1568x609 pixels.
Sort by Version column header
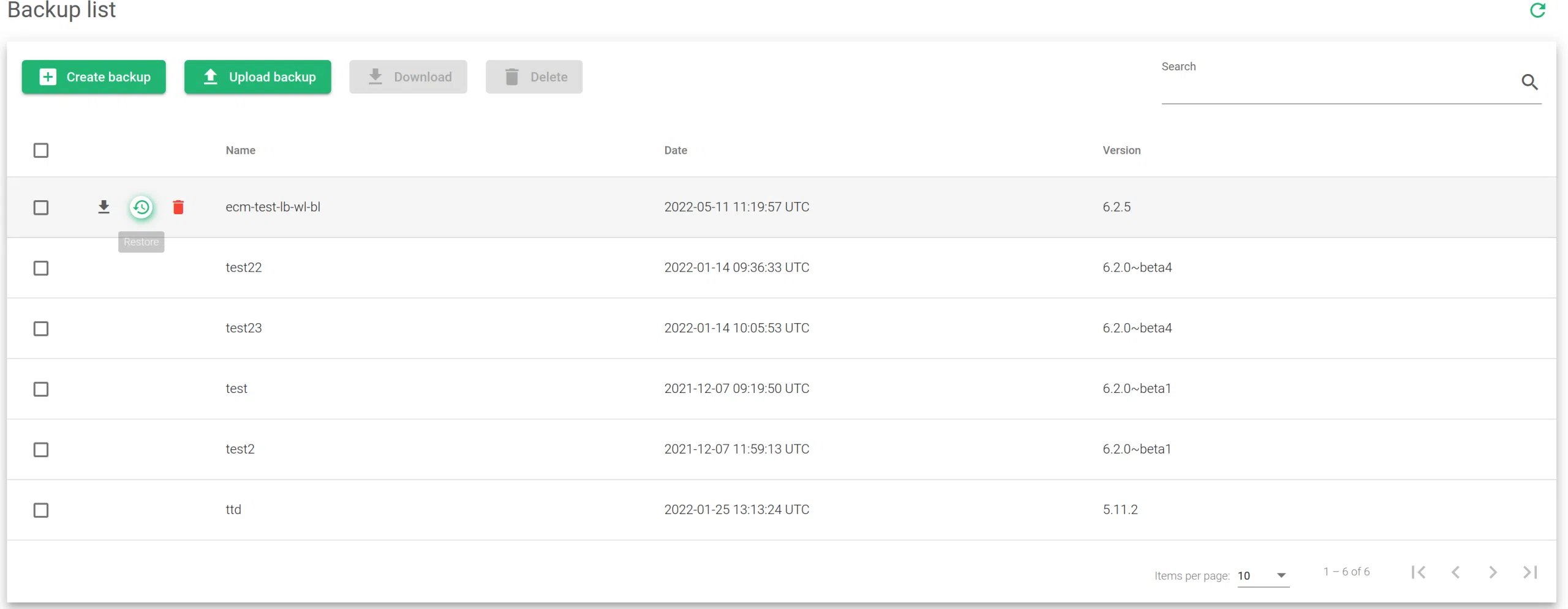click(1121, 151)
